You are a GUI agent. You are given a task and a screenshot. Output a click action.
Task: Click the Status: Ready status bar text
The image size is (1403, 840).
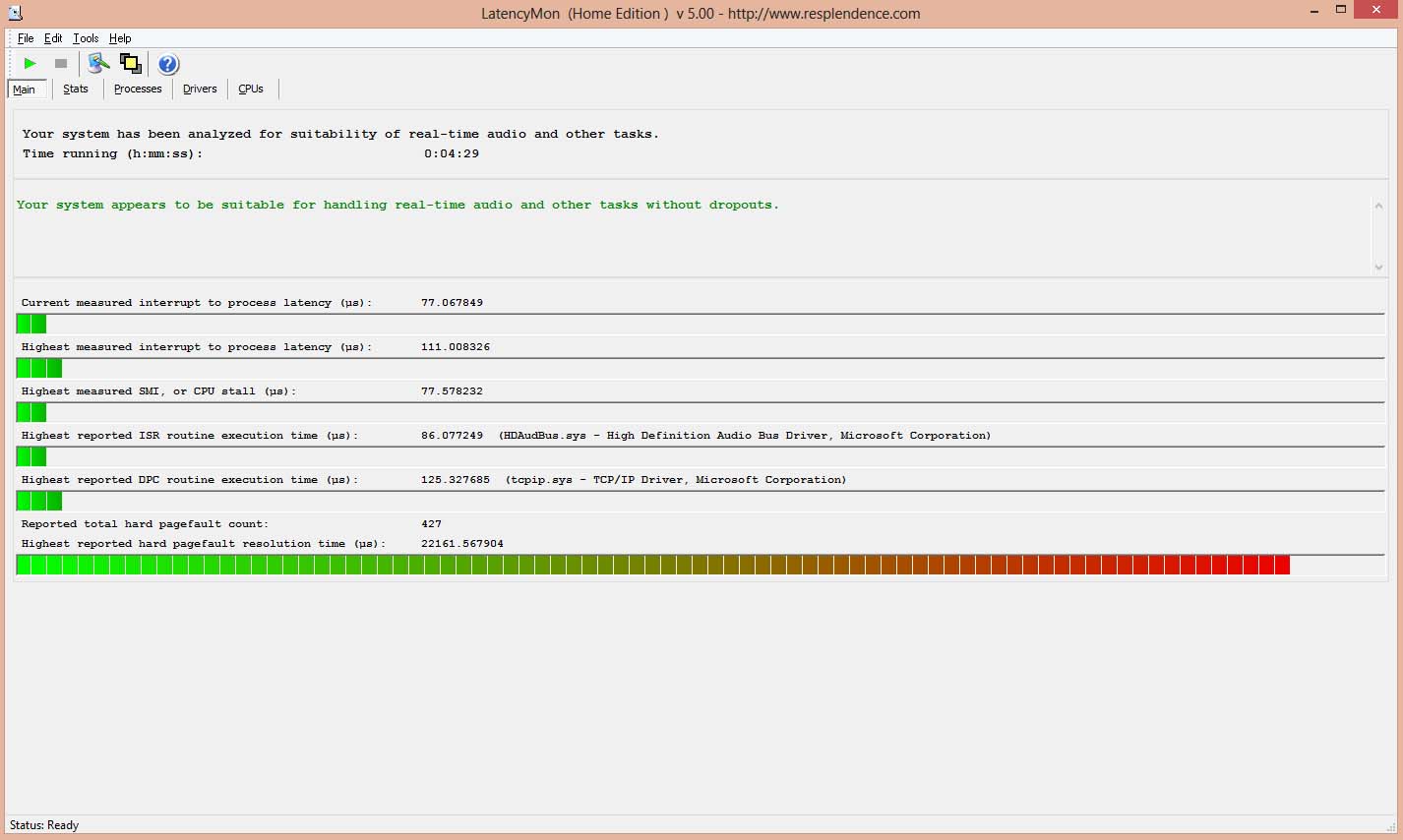44,825
